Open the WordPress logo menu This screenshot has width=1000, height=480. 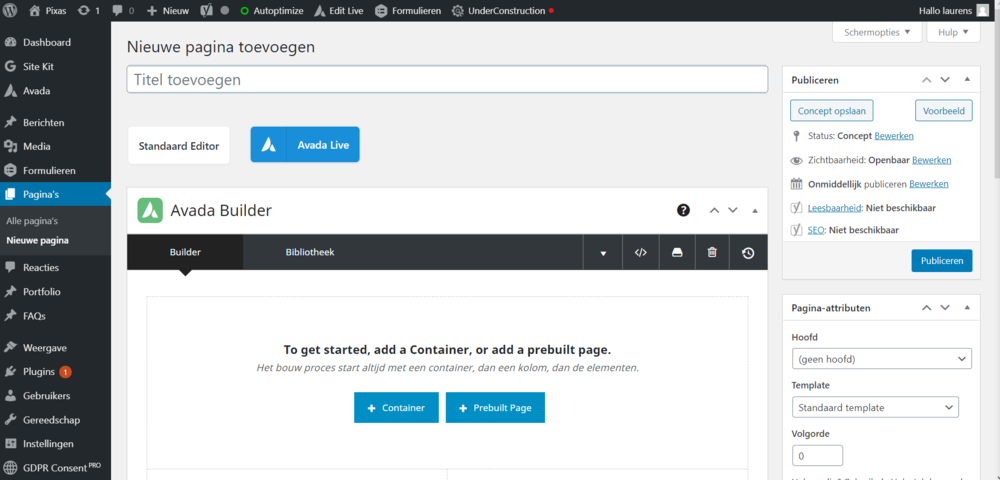click(12, 11)
